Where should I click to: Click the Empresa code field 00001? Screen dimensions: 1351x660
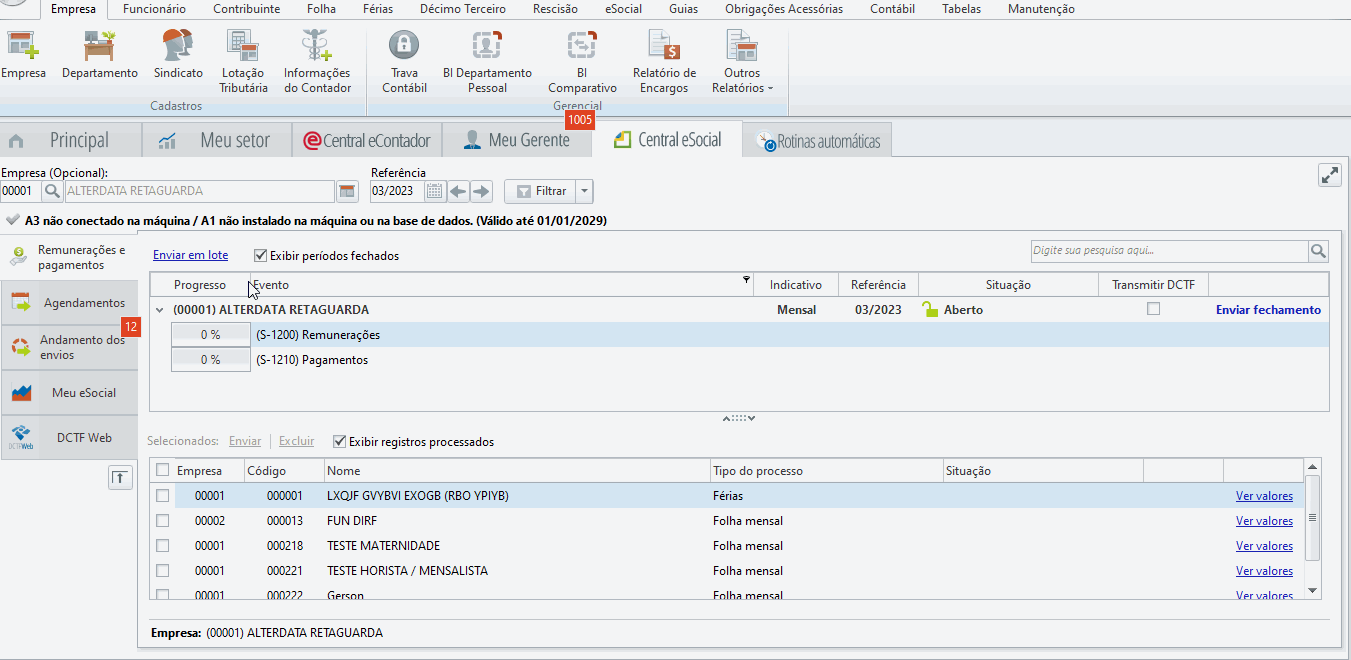coord(21,191)
